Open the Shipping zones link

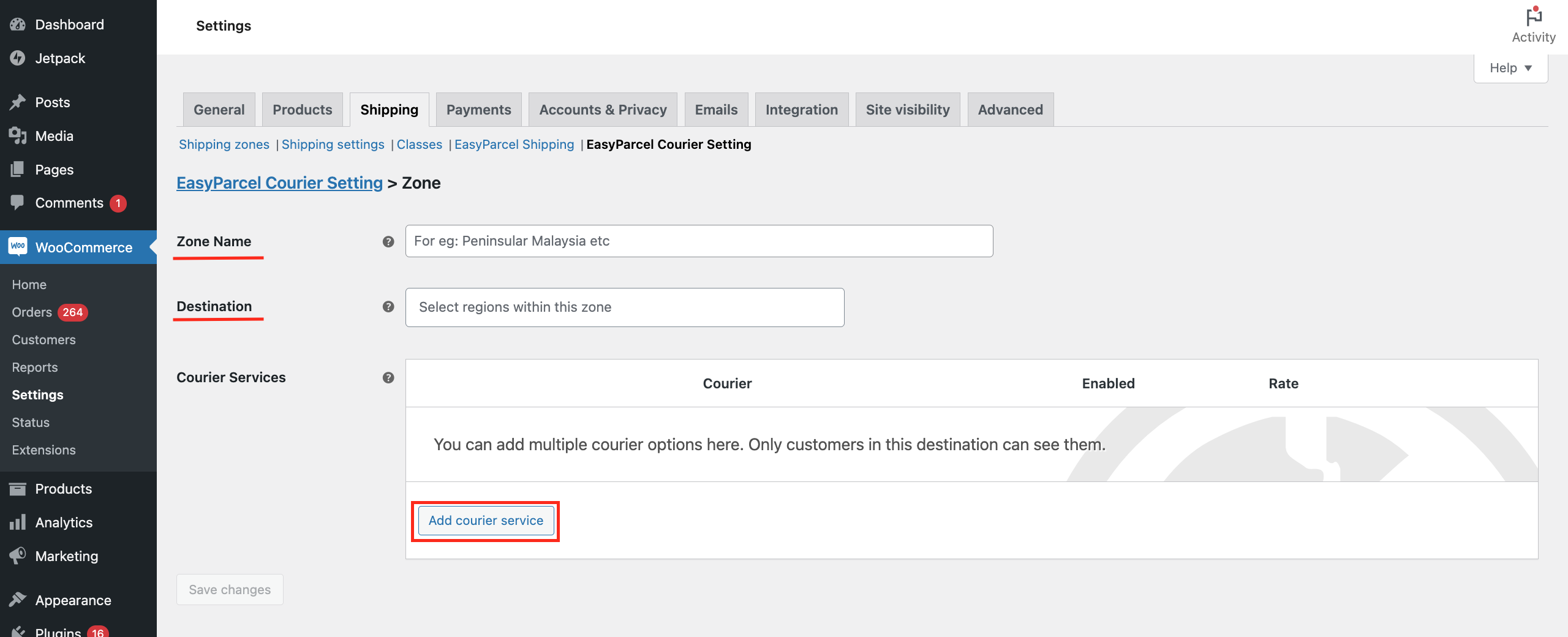coord(224,145)
